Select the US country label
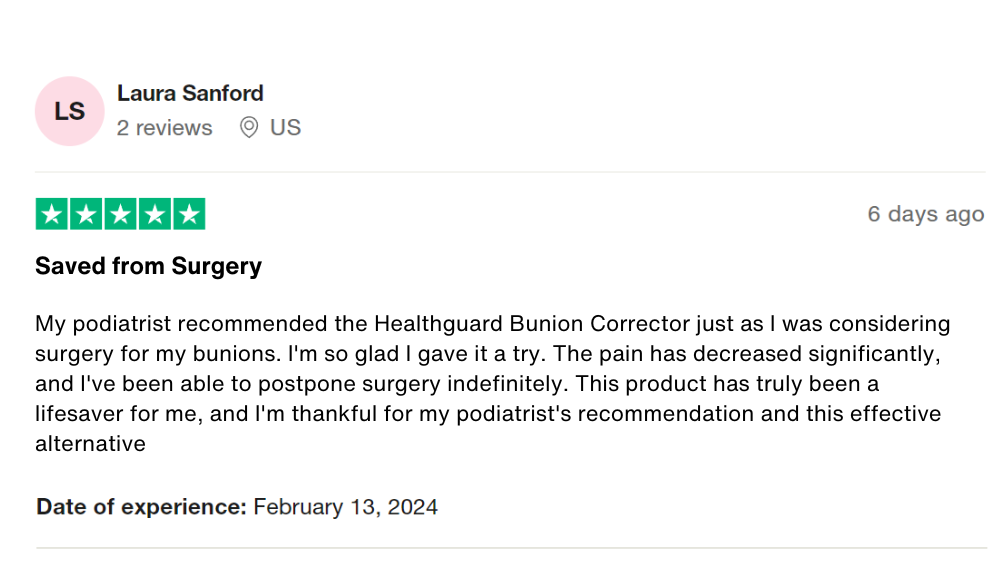1000x583 pixels. click(285, 128)
